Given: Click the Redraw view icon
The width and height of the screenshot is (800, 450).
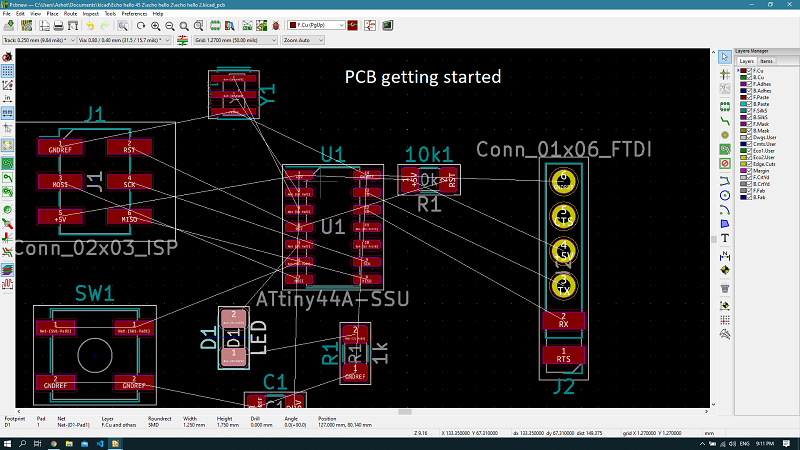Looking at the screenshot, I should tap(141, 26).
